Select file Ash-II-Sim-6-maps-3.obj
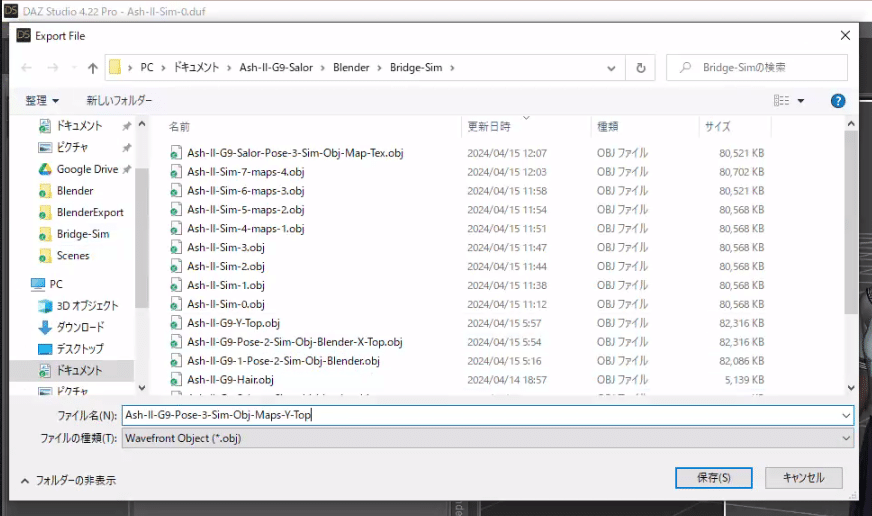872x516 pixels. 245,191
